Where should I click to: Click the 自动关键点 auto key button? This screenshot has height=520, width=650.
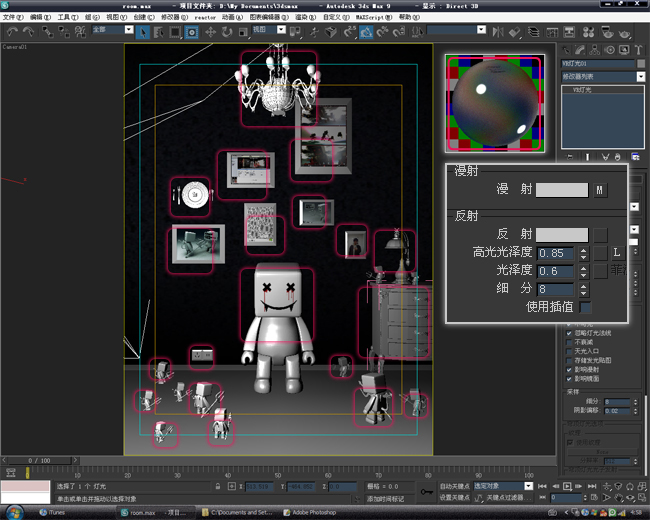click(455, 486)
